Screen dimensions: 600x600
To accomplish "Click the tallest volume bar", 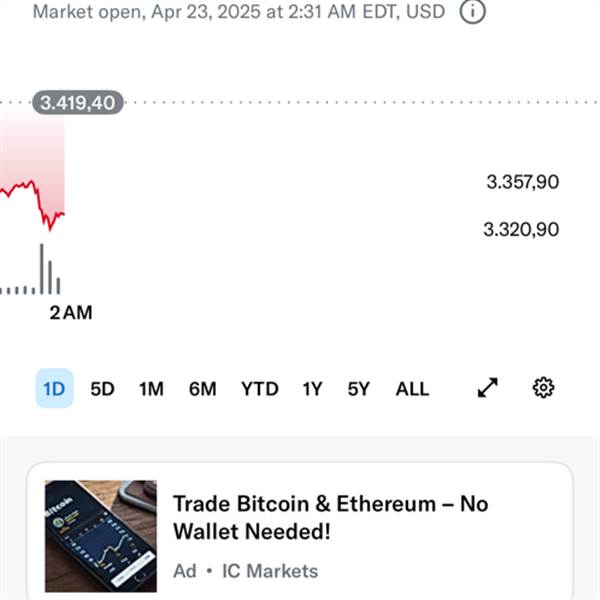I will pos(42,269).
